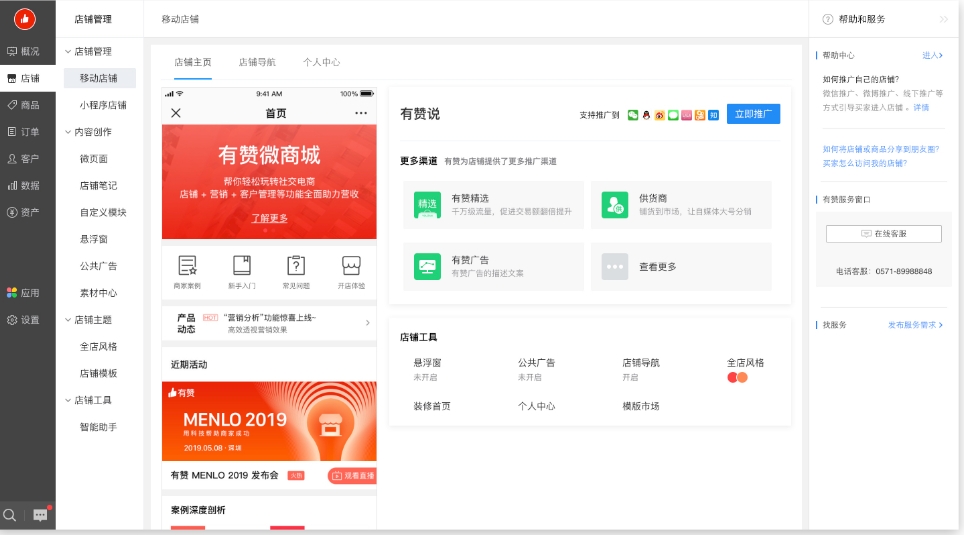Screen dimensions: 964x535
Task: Collapse the 店铺工具 tree group
Action: tap(68, 400)
